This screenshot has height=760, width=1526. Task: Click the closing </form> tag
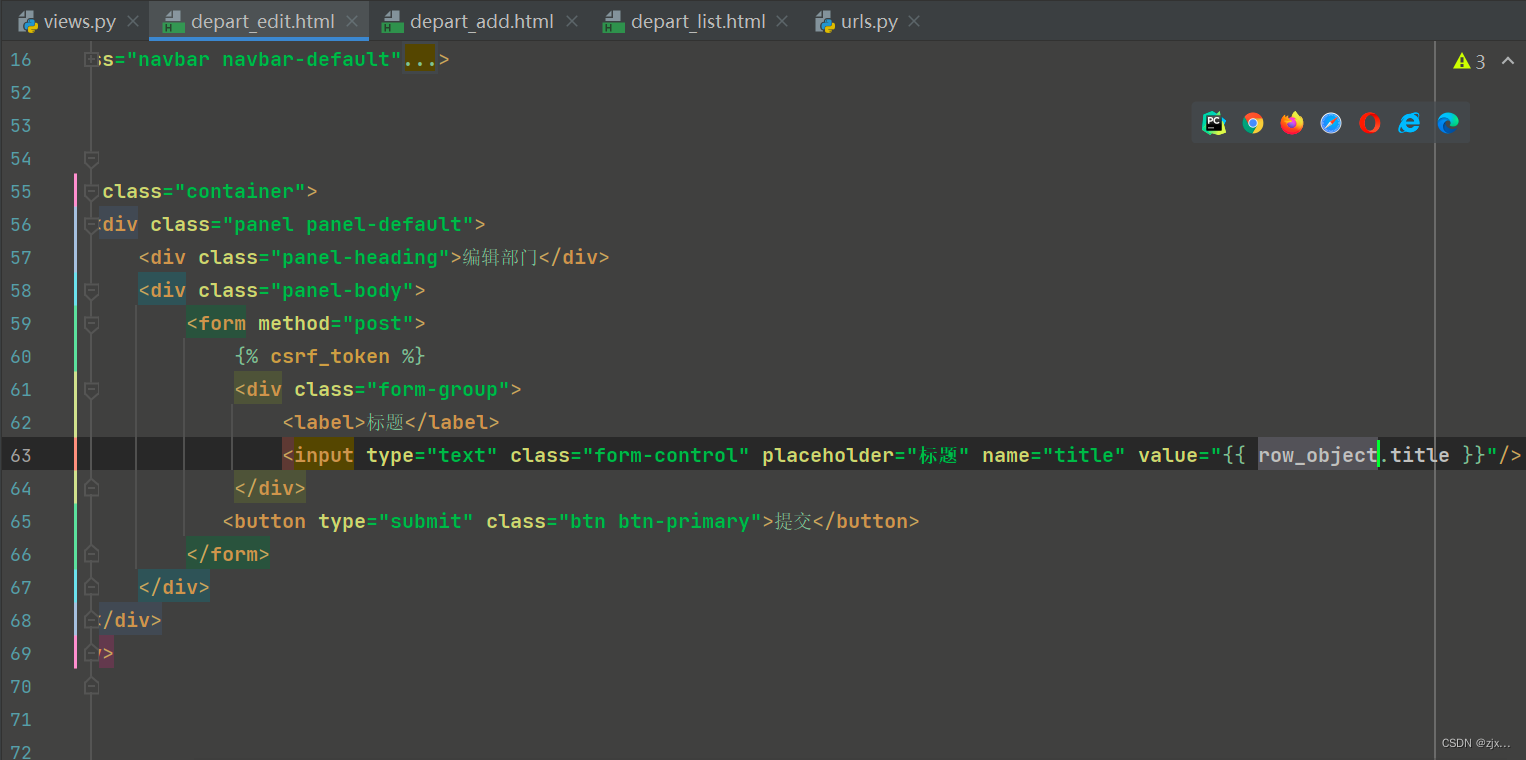[228, 554]
